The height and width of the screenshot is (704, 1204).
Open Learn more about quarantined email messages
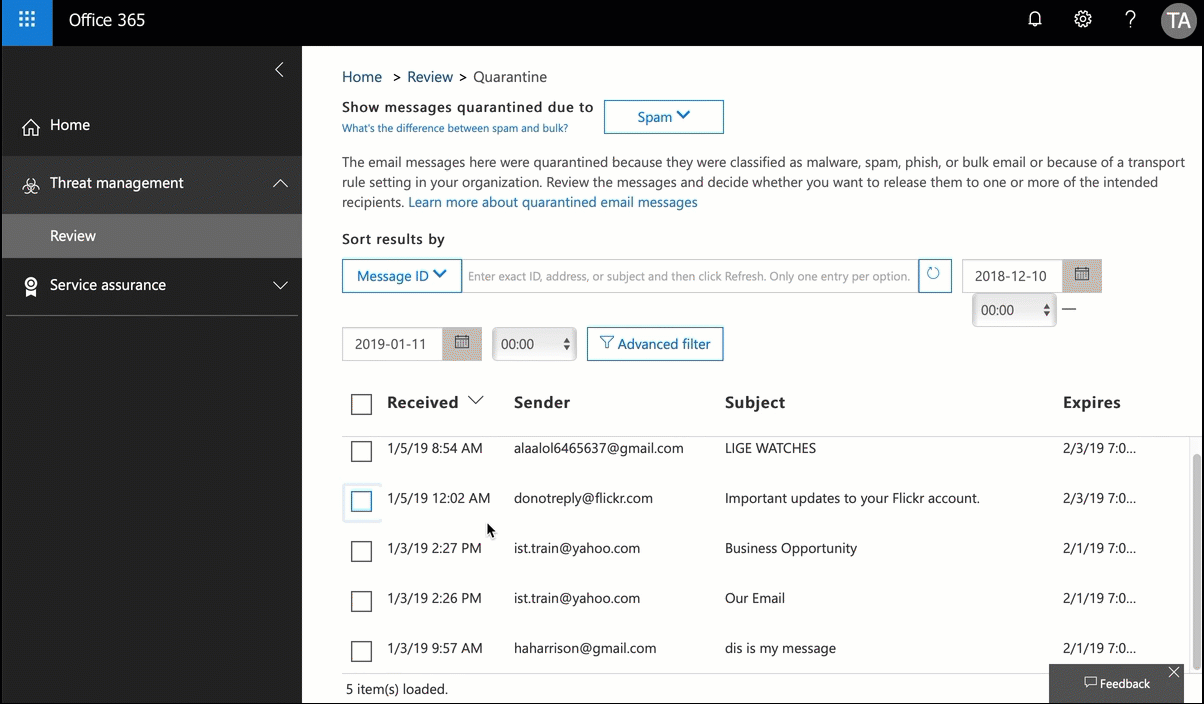(x=553, y=202)
